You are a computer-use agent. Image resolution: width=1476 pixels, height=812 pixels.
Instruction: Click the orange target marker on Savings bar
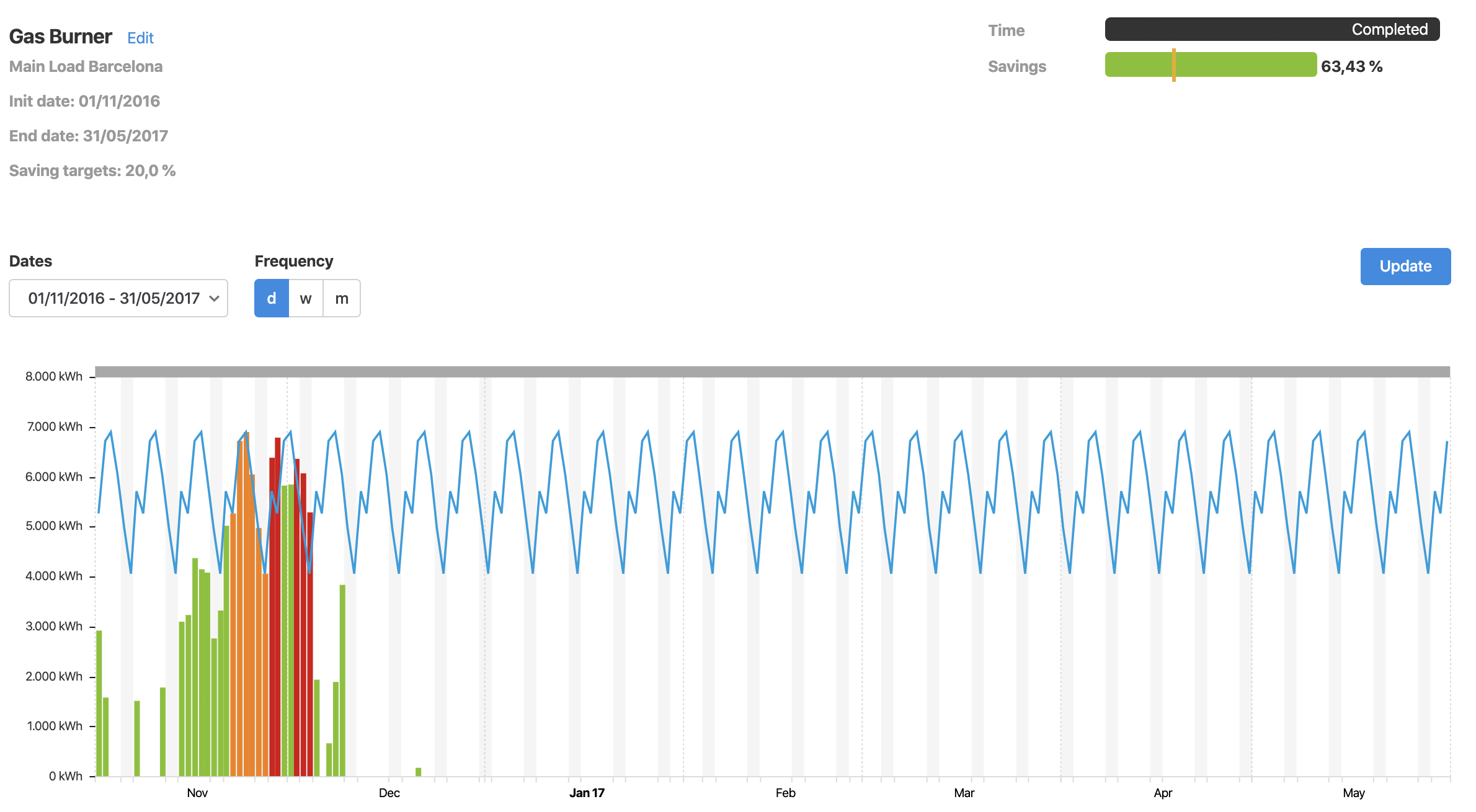point(1173,65)
